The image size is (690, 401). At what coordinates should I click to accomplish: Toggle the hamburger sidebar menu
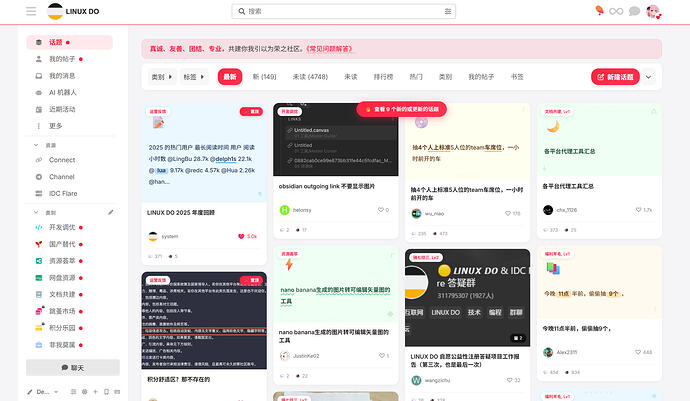click(31, 11)
